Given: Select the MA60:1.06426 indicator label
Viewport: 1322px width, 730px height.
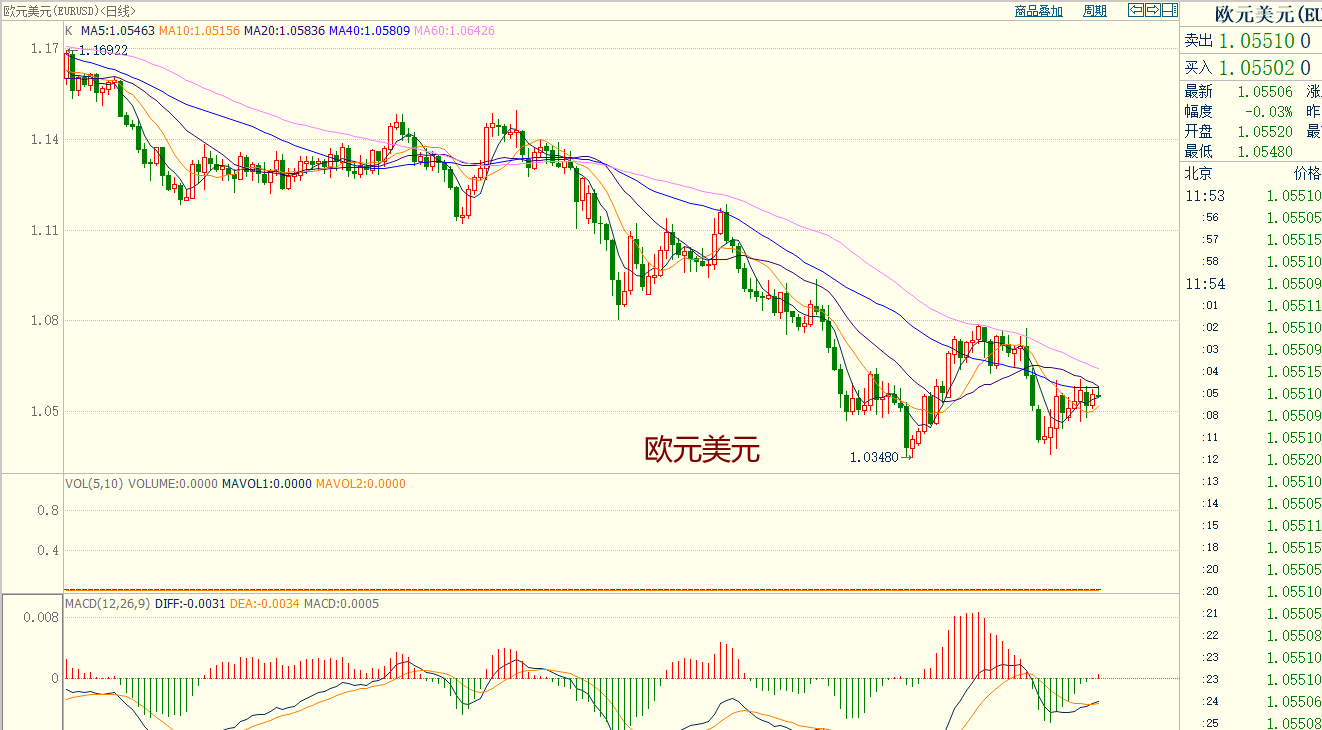Looking at the screenshot, I should tap(455, 31).
